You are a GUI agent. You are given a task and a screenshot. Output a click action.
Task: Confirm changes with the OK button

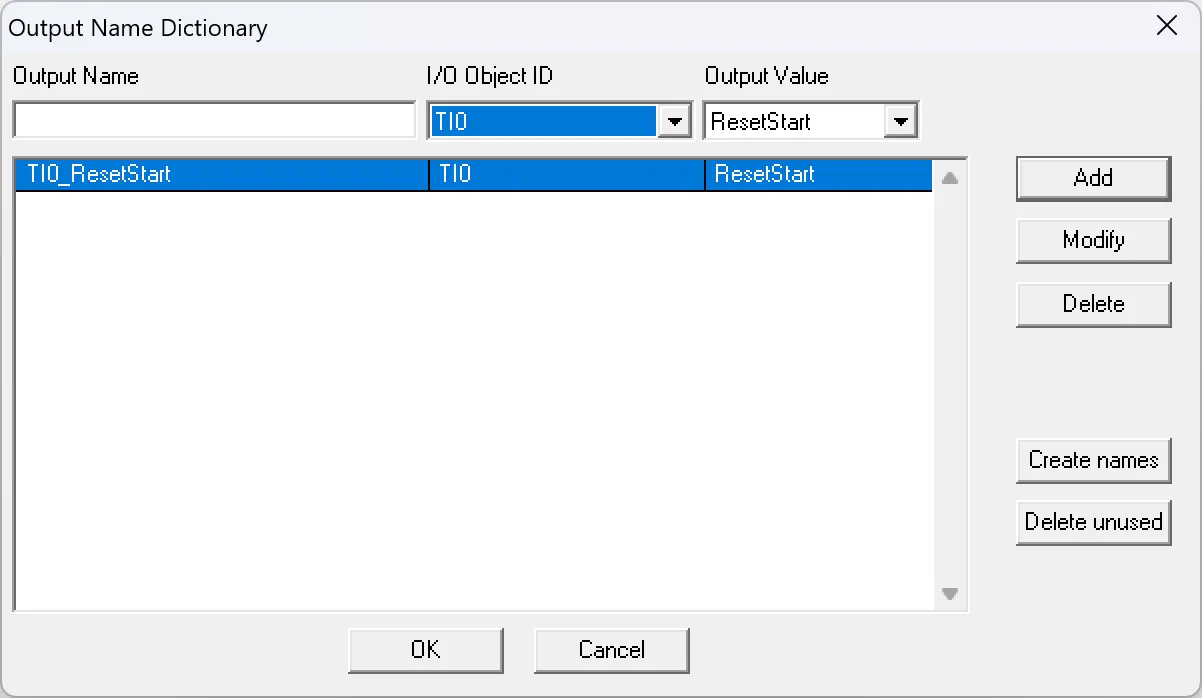[425, 650]
